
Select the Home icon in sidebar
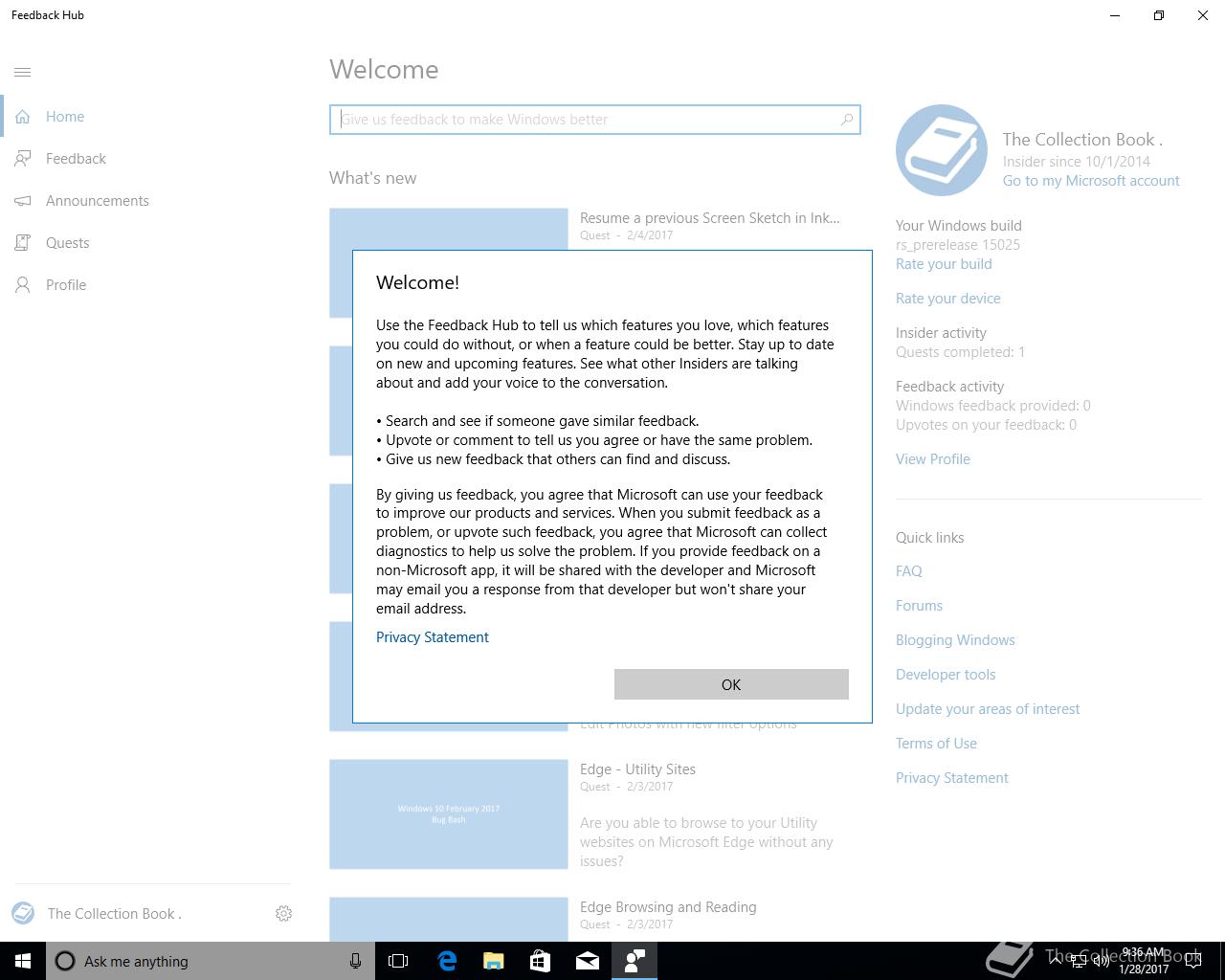click(23, 117)
